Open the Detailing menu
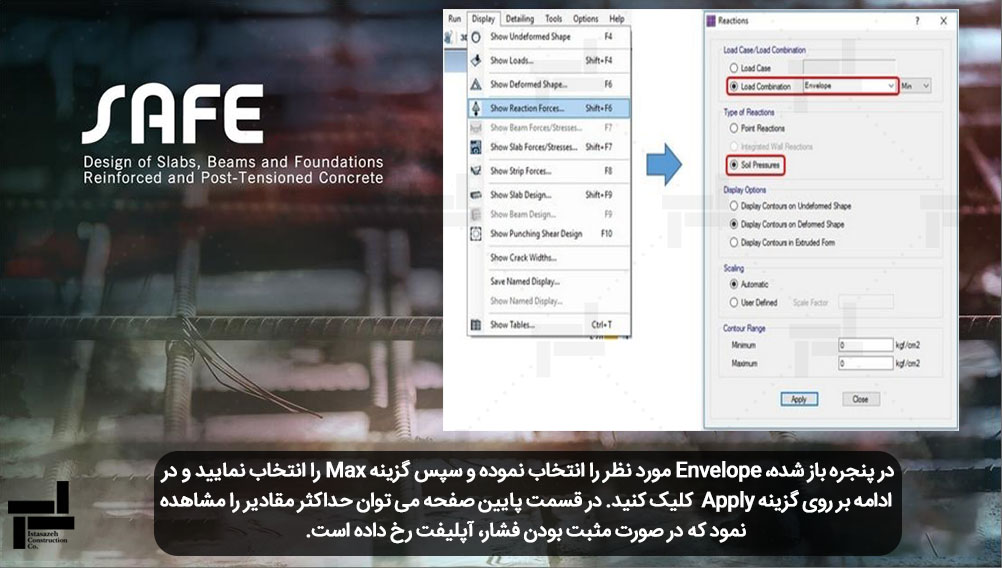1002x568 pixels. (520, 19)
